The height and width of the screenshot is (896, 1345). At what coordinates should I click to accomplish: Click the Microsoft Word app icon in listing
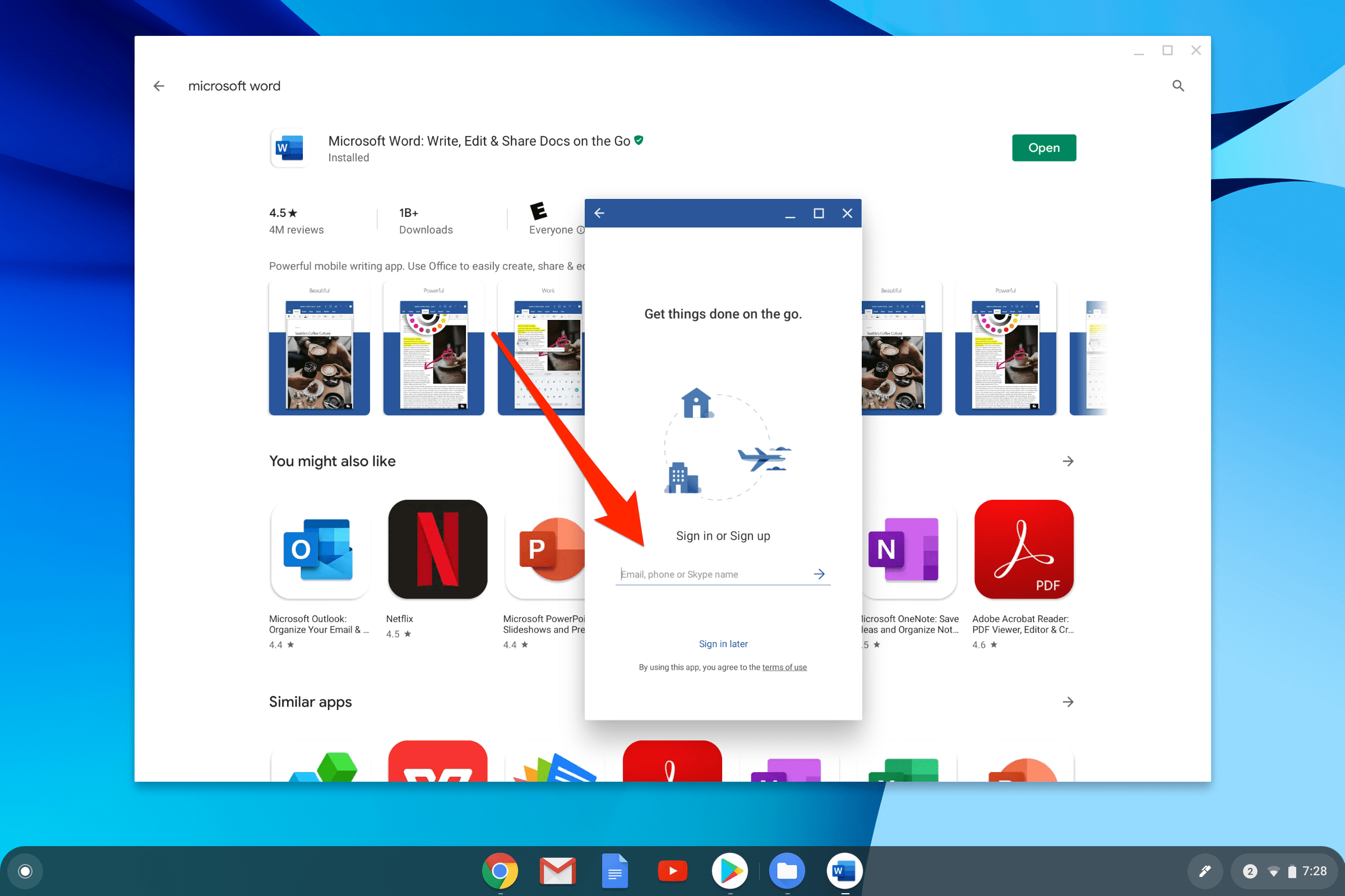(289, 148)
